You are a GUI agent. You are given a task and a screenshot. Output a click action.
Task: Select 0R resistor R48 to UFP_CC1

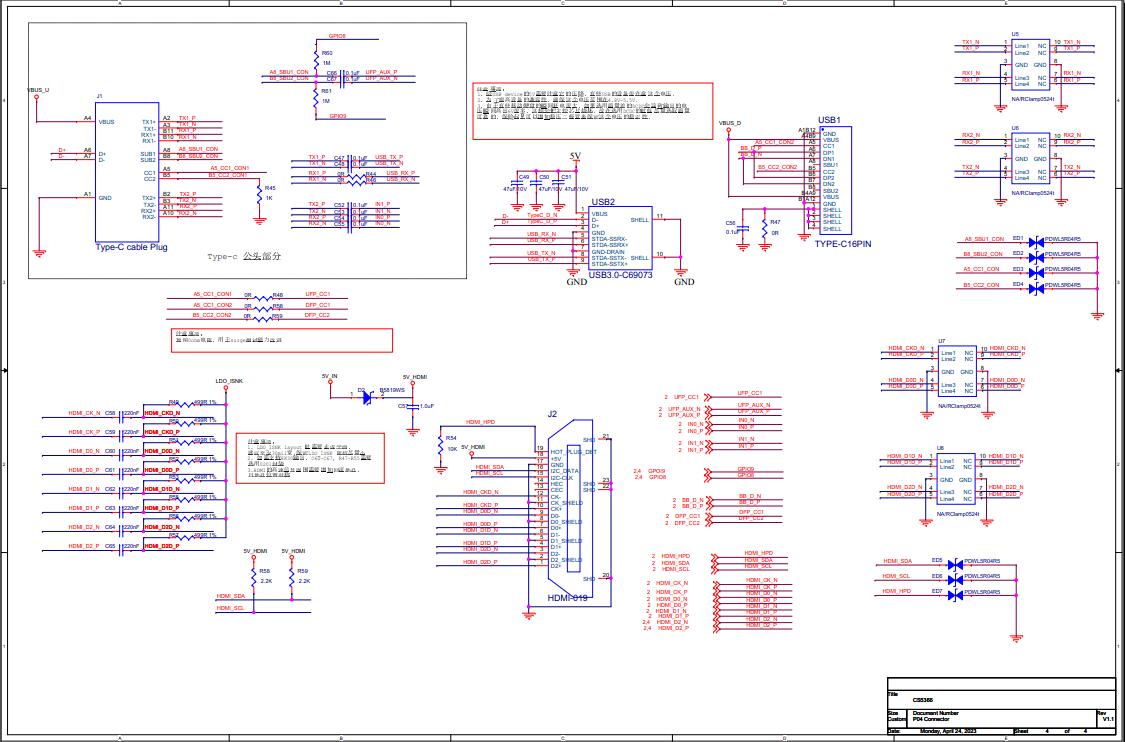(x=265, y=299)
